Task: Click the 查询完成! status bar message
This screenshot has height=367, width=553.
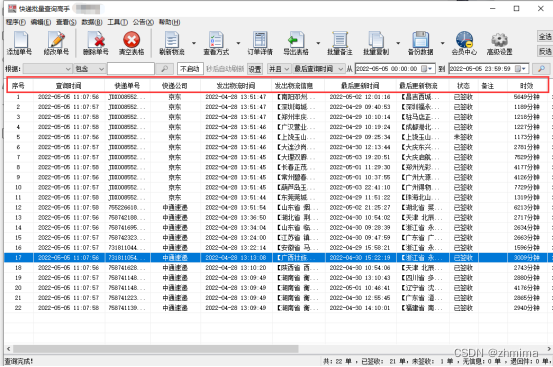Action: coord(19,361)
